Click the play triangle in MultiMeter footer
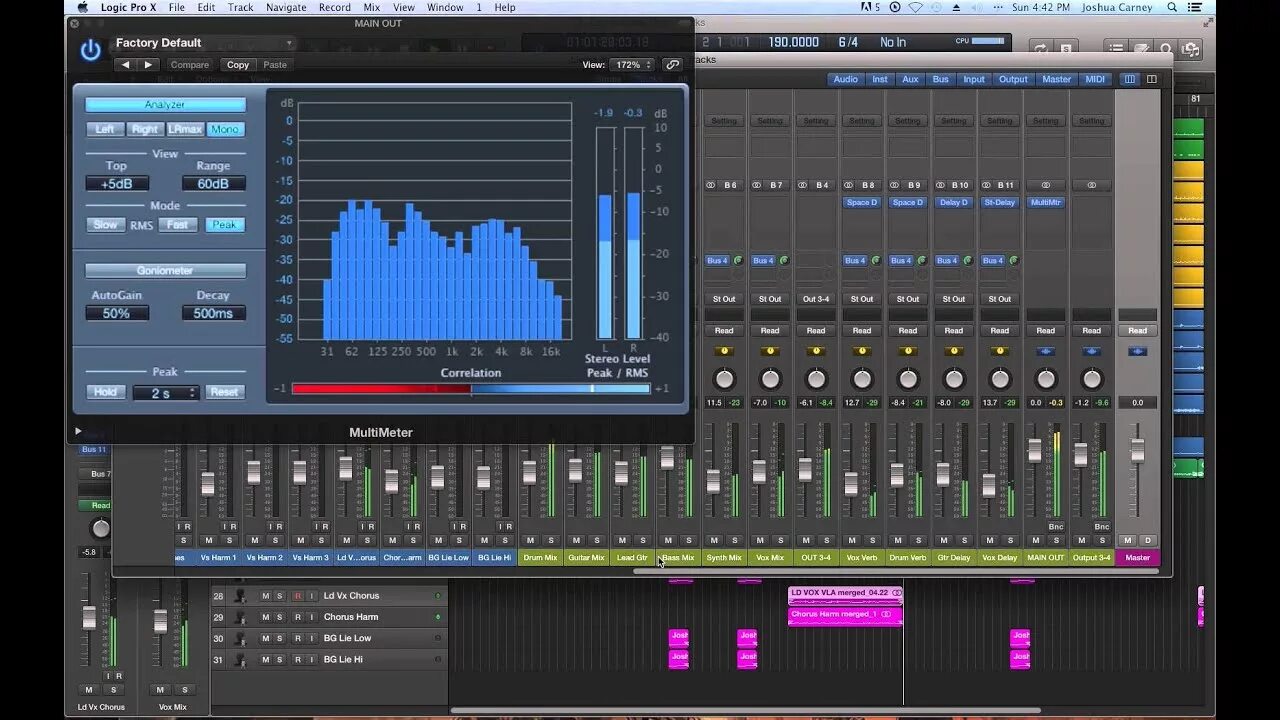 point(78,431)
